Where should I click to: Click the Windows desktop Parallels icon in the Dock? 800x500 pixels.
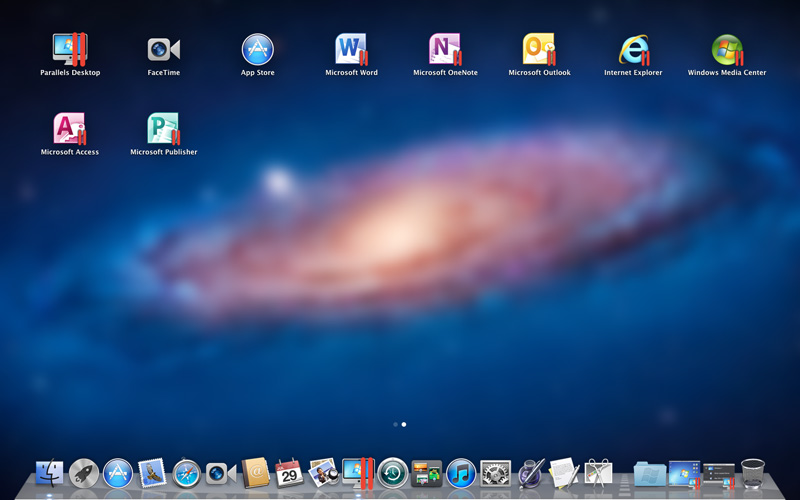tap(684, 474)
